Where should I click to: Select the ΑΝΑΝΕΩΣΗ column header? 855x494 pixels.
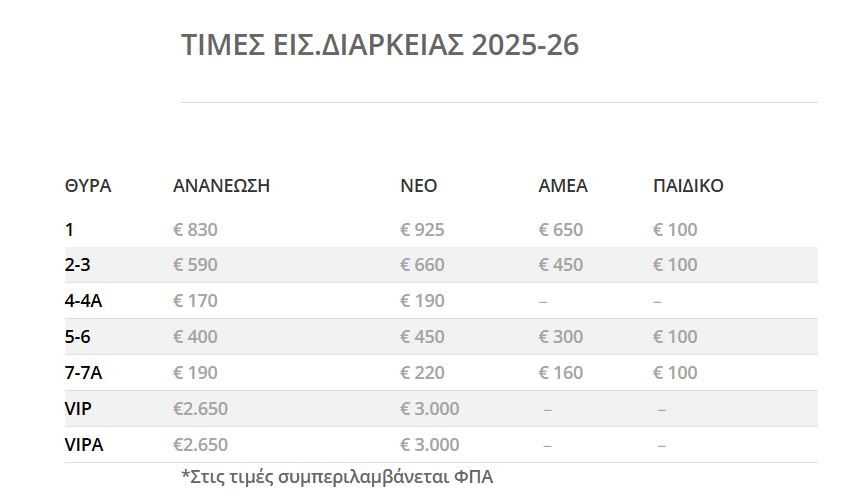click(221, 186)
